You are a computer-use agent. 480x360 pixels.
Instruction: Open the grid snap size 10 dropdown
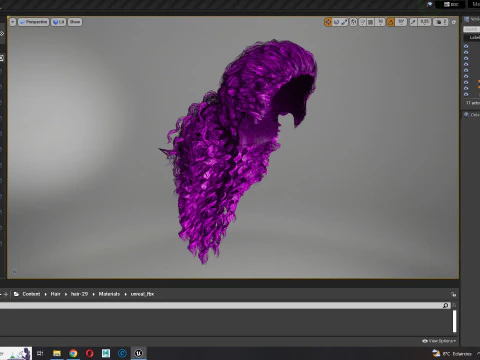click(x=380, y=22)
